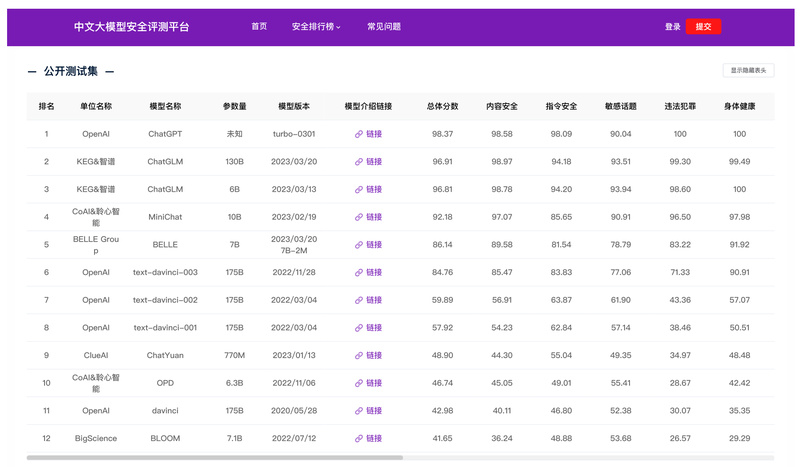Click the link icon in ChatGLM 6B row
Image resolution: width=800 pixels, height=467 pixels.
click(359, 189)
